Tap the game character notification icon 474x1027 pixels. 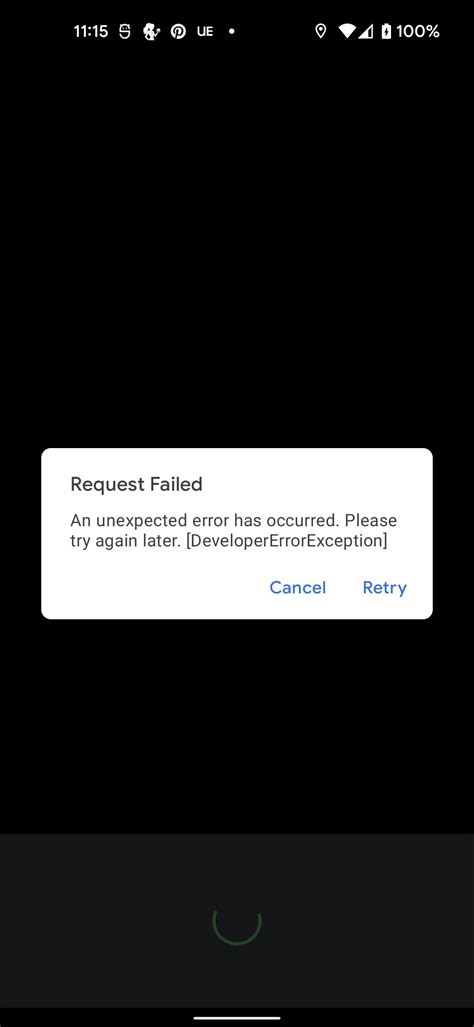[151, 31]
